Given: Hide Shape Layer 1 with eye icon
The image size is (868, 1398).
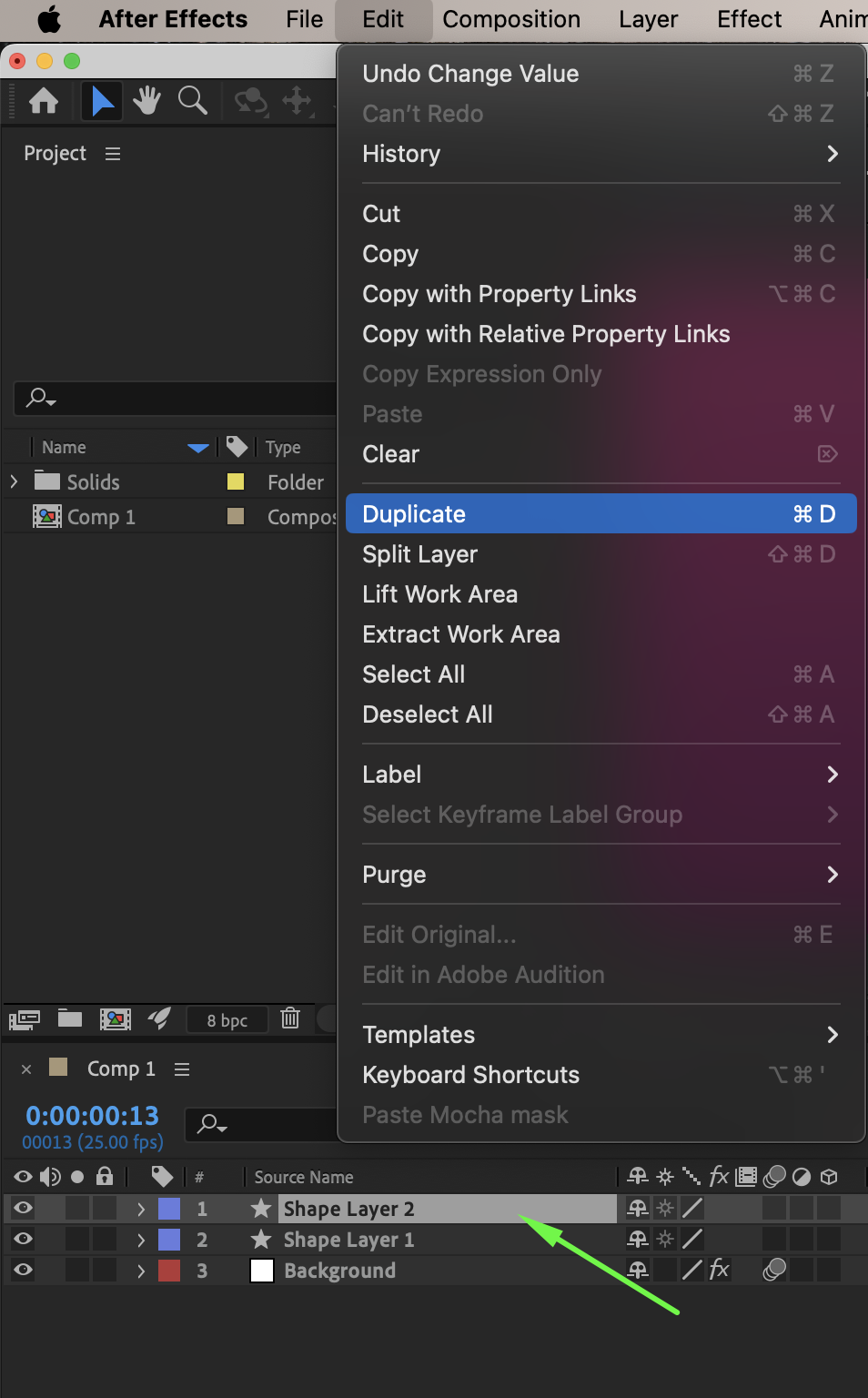Looking at the screenshot, I should [24, 1239].
